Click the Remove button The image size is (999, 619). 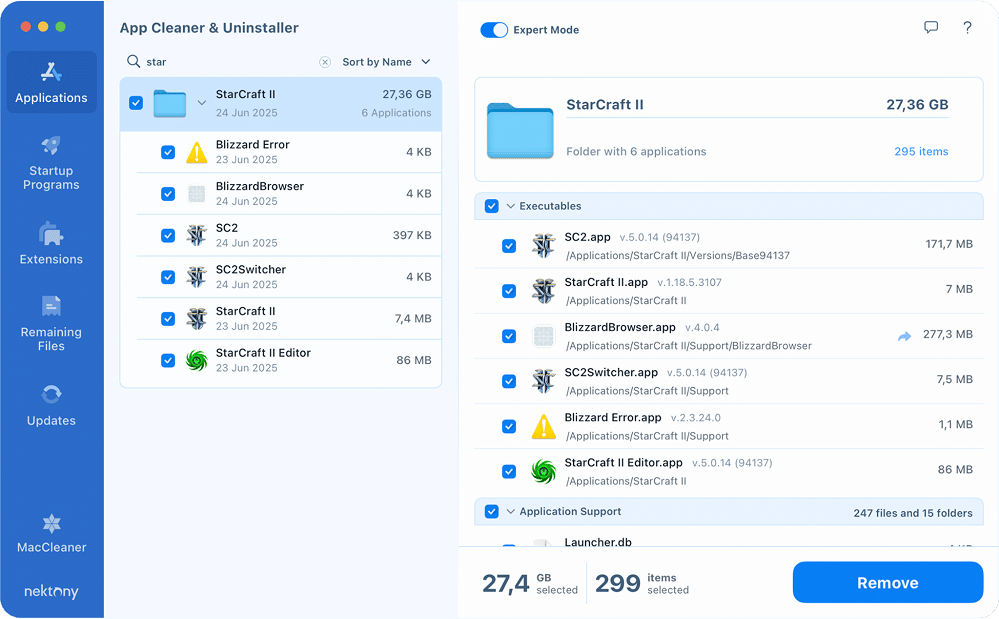[888, 583]
